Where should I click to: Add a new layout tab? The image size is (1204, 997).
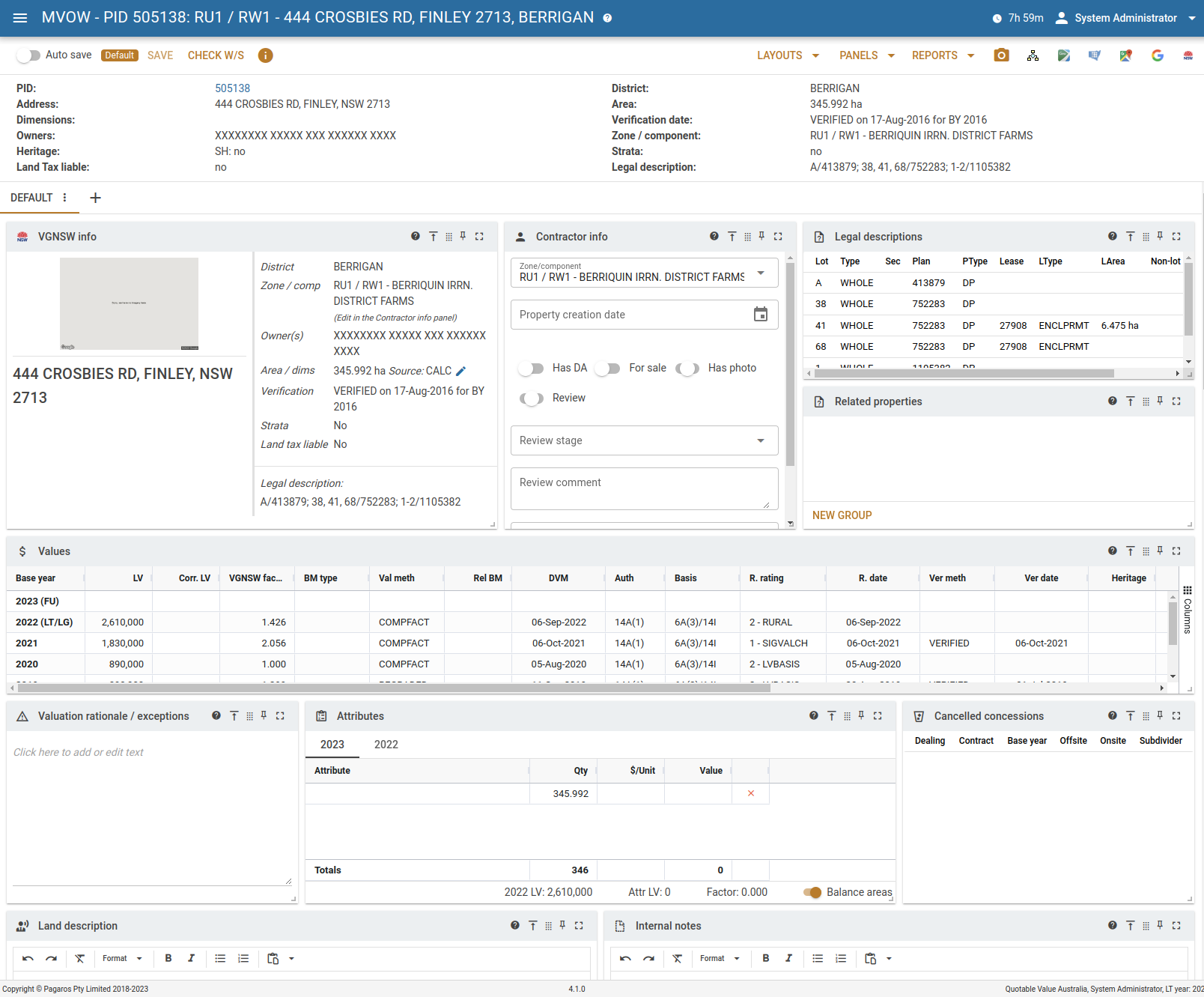tap(95, 198)
